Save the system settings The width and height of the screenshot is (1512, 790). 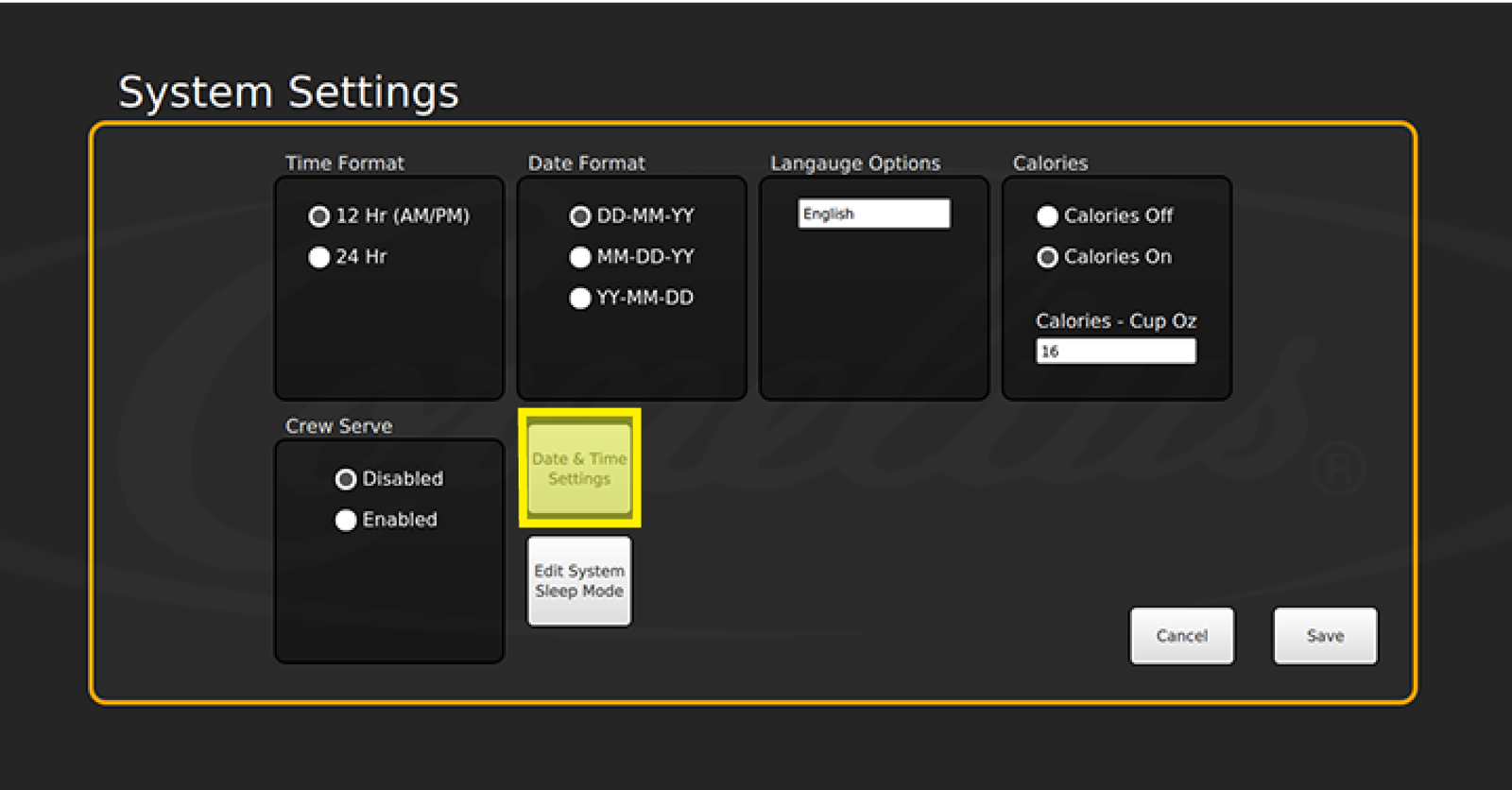[1325, 636]
